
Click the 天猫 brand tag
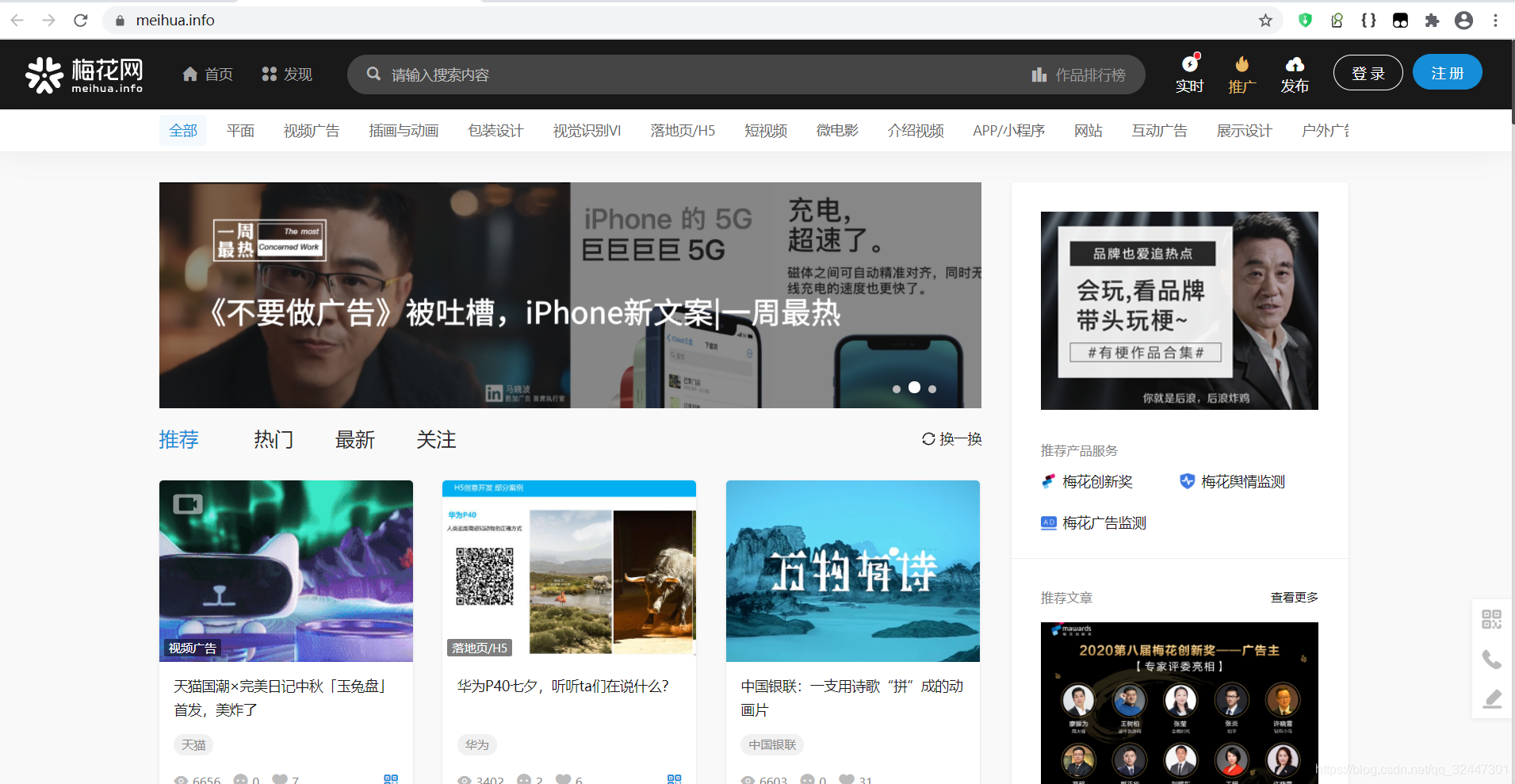(x=193, y=745)
